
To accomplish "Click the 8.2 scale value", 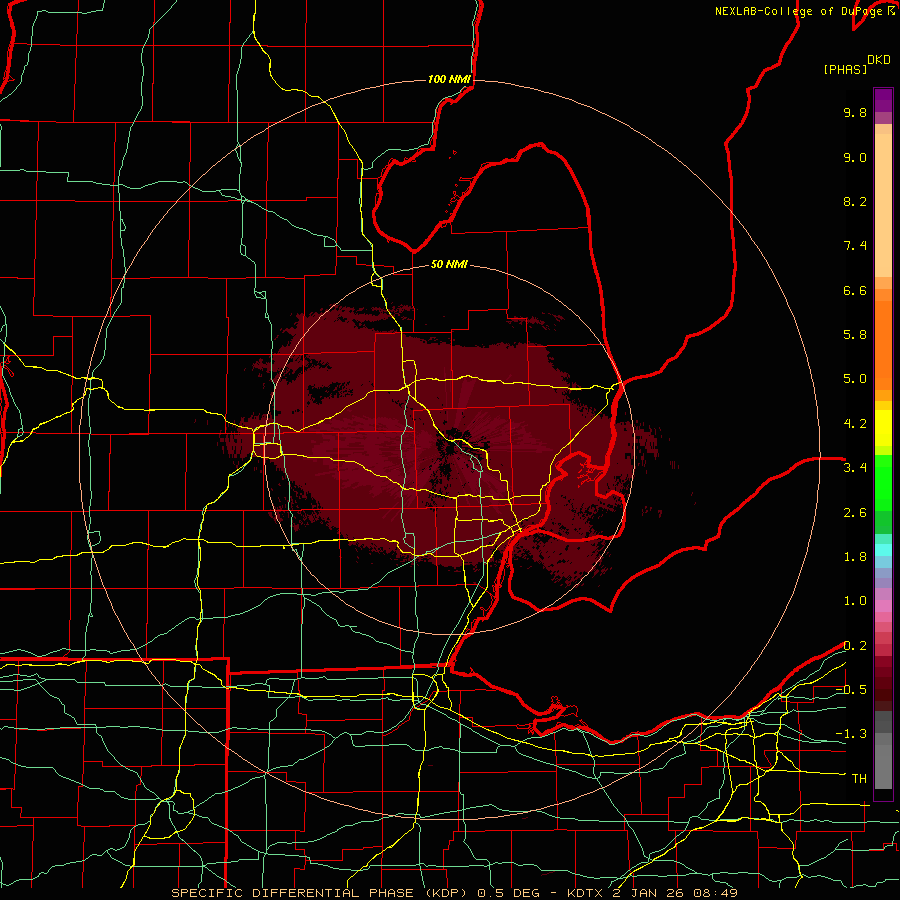I will point(855,201).
